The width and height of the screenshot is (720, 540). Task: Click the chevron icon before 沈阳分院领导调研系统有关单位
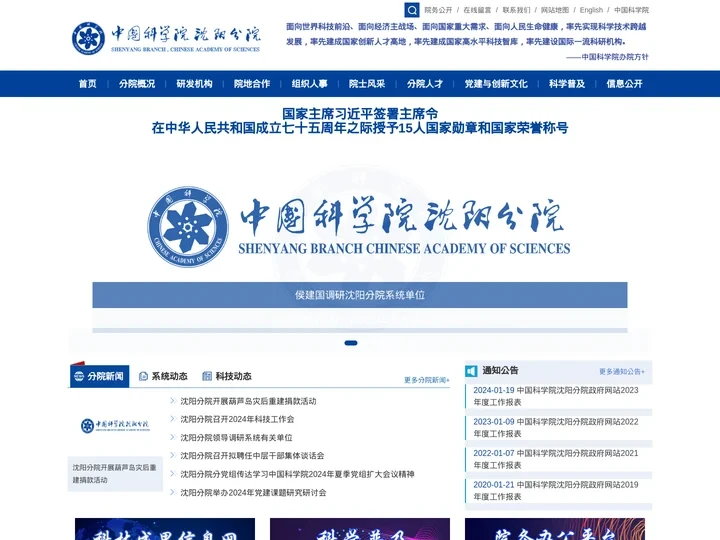coord(173,437)
